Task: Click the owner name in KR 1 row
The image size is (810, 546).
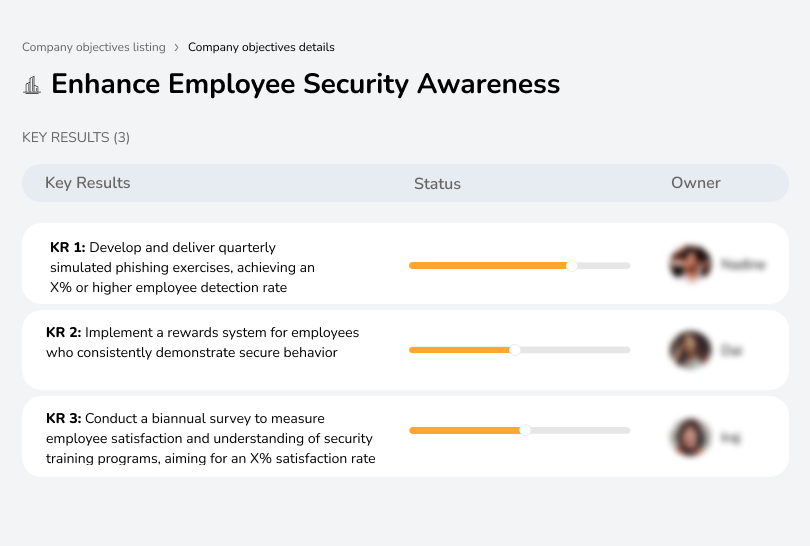Action: click(x=743, y=265)
